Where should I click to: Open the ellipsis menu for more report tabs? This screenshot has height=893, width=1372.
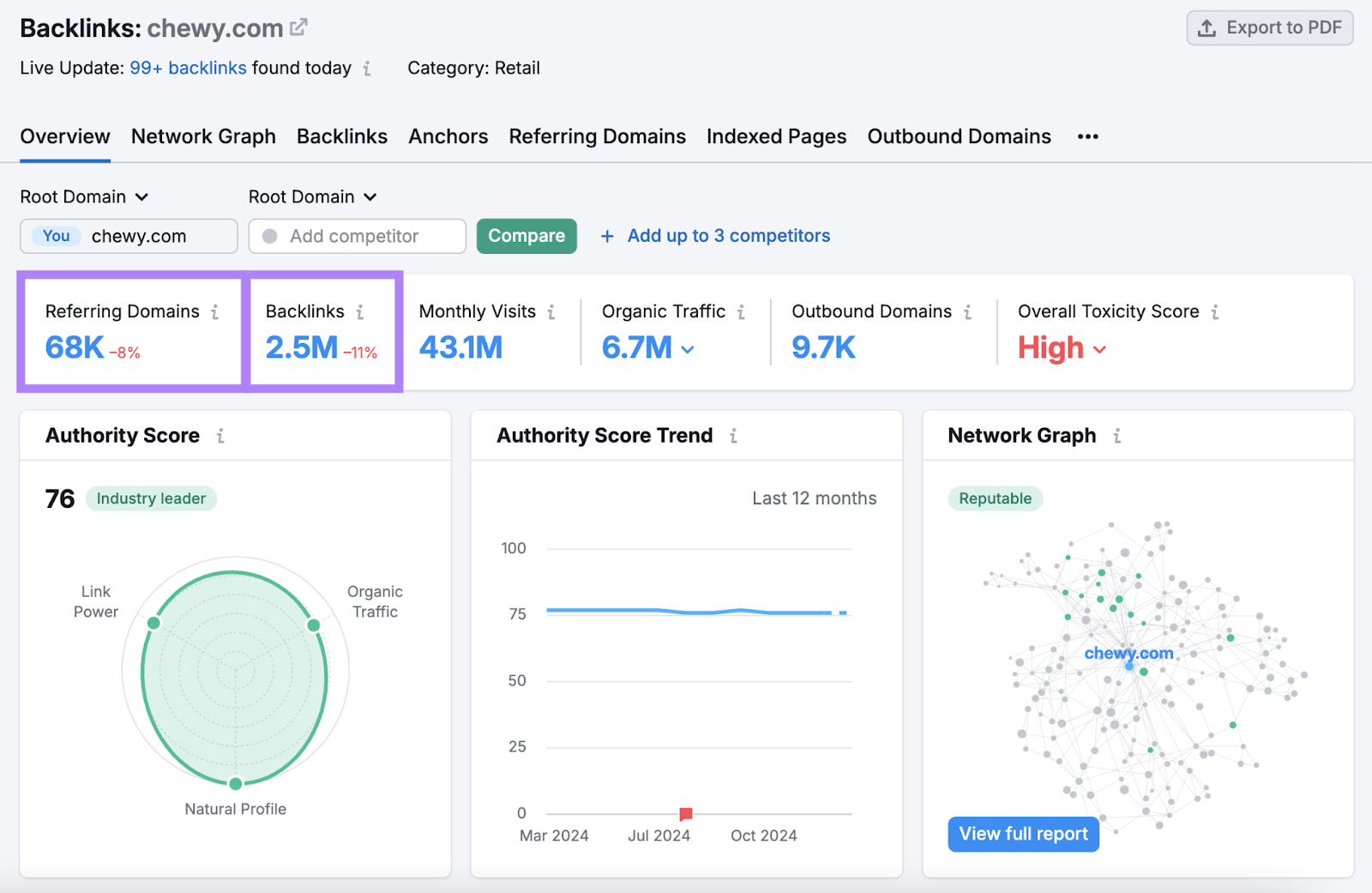tap(1086, 136)
